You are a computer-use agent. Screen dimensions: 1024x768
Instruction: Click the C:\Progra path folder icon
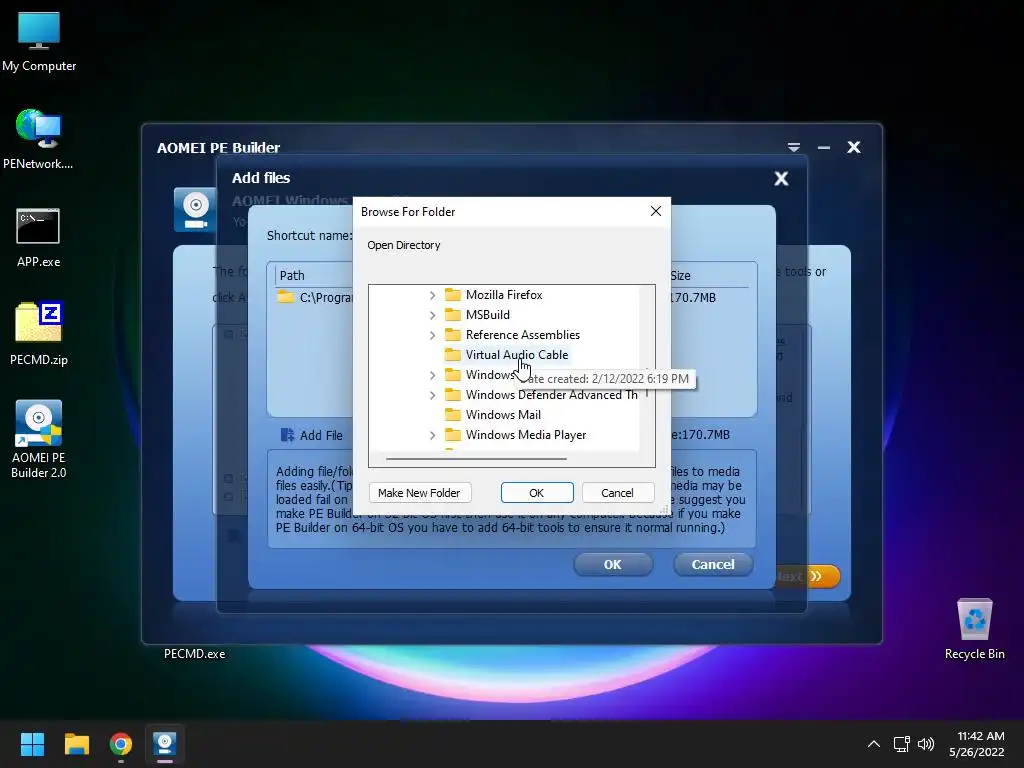(x=285, y=297)
